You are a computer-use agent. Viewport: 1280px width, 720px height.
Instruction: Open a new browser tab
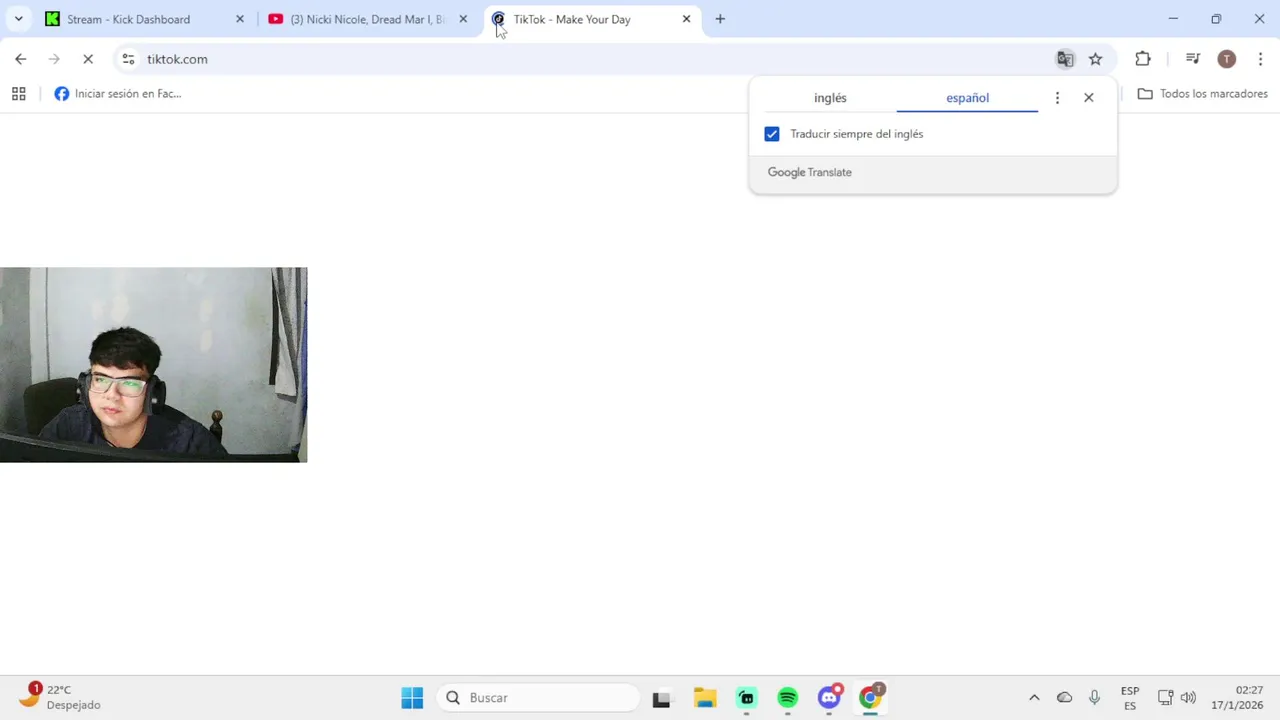(x=720, y=19)
